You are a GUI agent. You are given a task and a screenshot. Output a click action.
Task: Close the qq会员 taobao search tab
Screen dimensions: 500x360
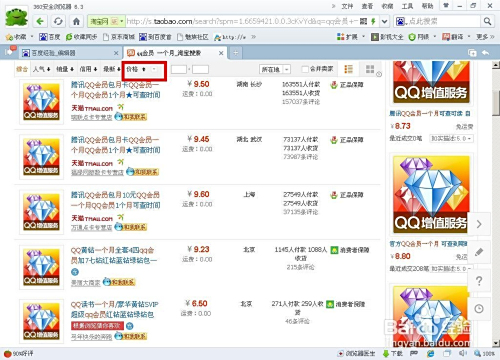tap(221, 53)
